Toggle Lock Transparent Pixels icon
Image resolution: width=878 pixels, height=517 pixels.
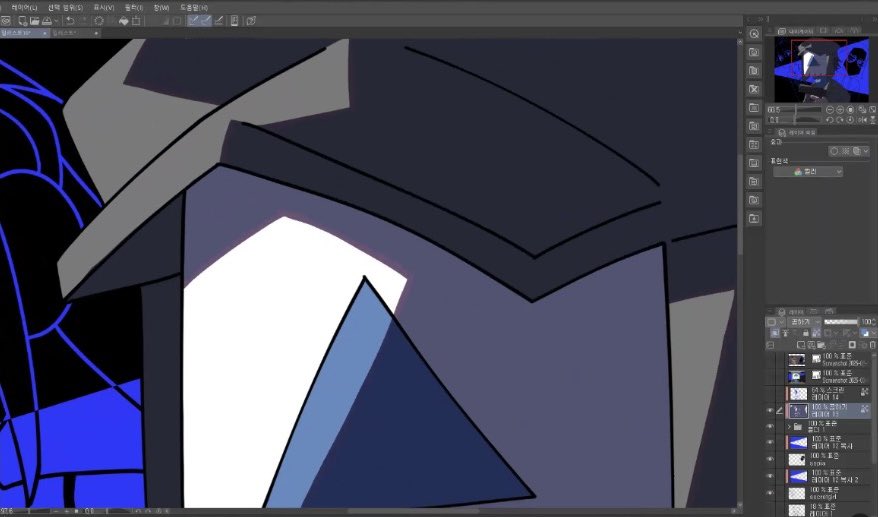(816, 333)
